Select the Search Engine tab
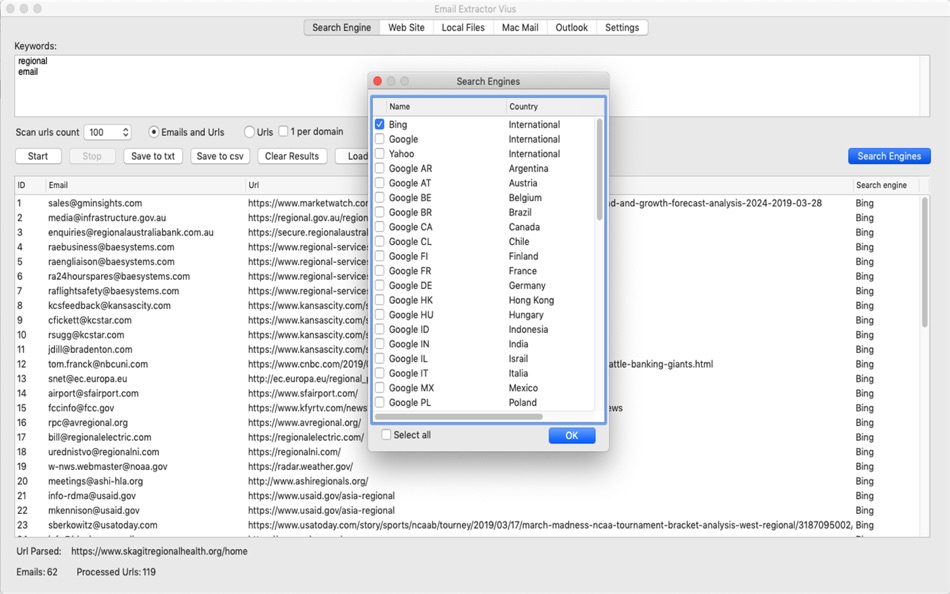The width and height of the screenshot is (950, 594). pos(342,27)
